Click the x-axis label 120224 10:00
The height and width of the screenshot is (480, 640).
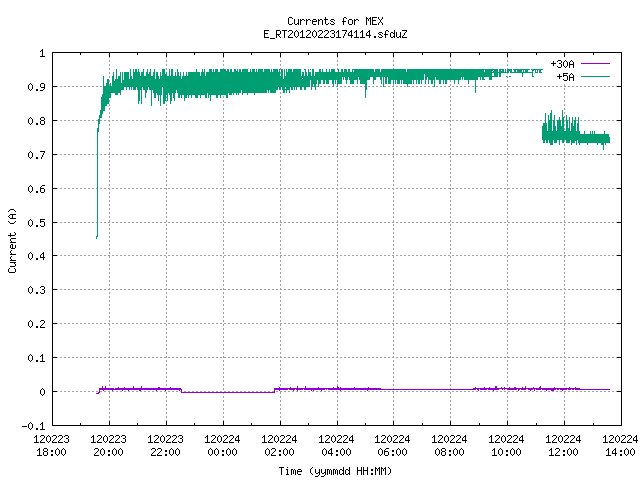pyautogui.click(x=506, y=446)
